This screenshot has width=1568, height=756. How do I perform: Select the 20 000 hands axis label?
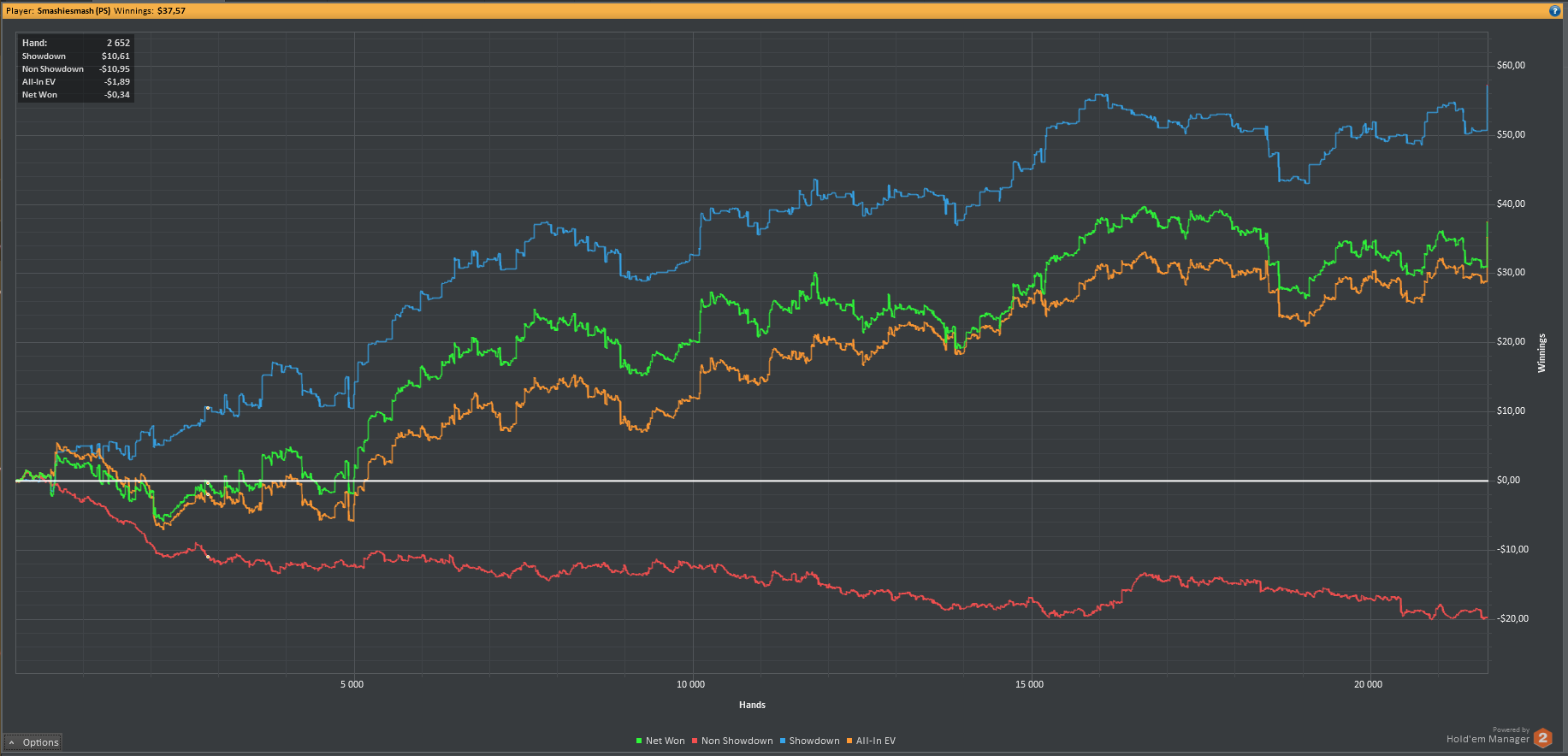click(x=1368, y=684)
